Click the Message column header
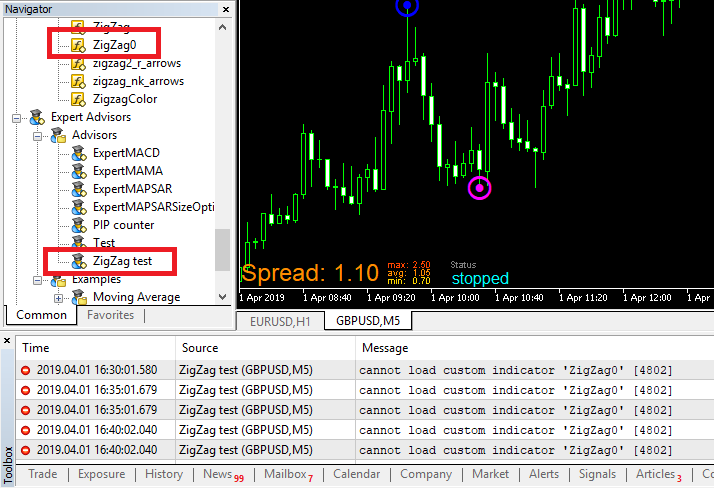This screenshot has height=488, width=714. [x=535, y=348]
